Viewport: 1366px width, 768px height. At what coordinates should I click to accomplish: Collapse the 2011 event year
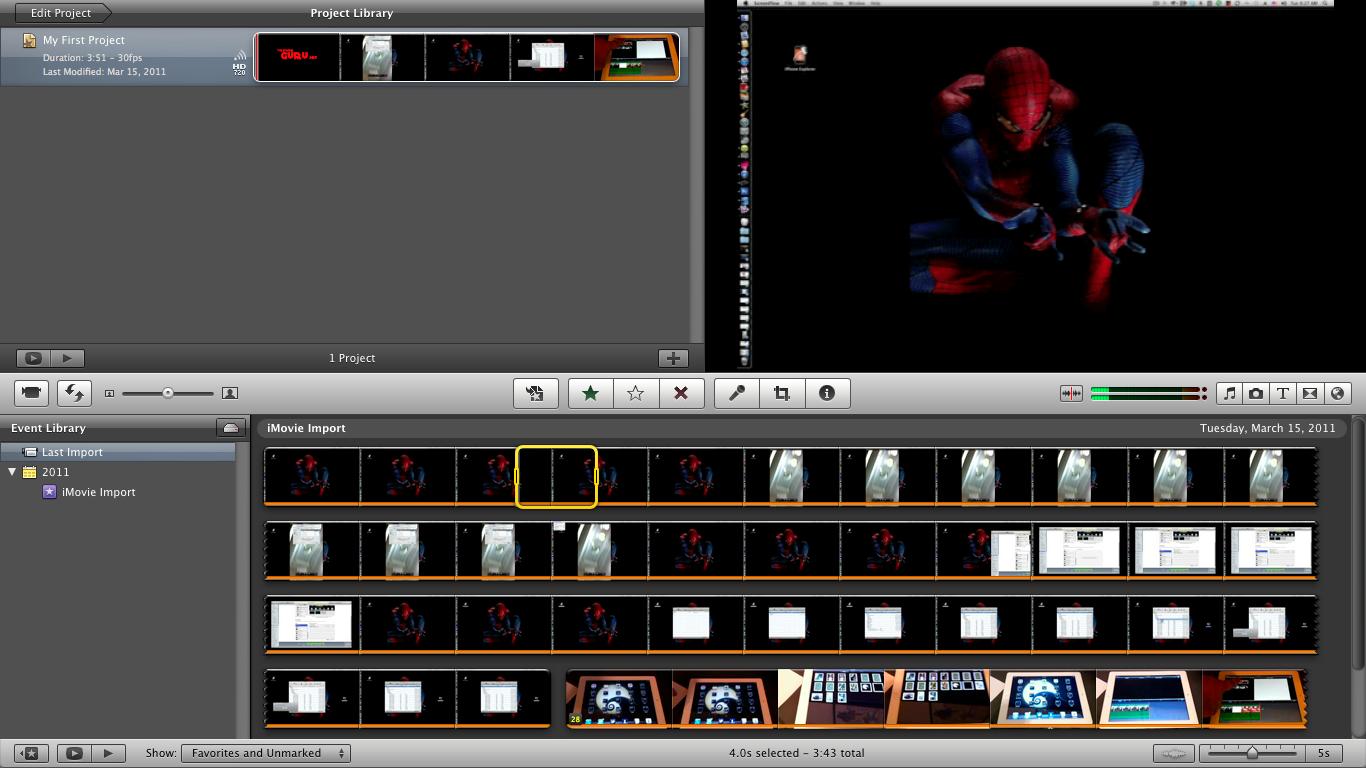13,472
